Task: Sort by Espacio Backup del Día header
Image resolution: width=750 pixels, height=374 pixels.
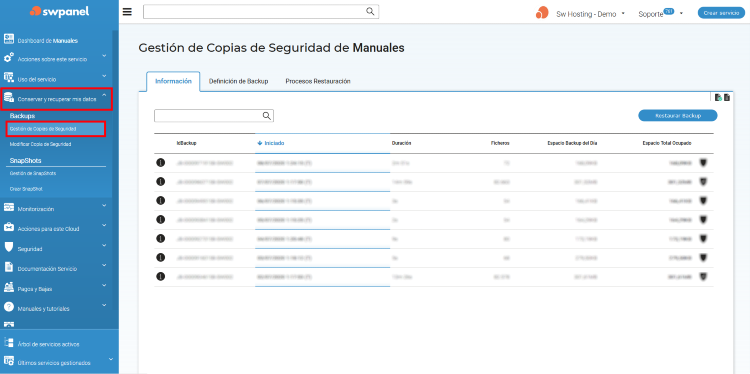Action: click(572, 143)
